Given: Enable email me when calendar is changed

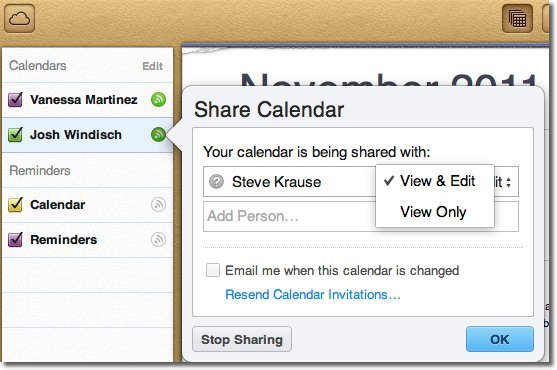Looking at the screenshot, I should point(213,270).
